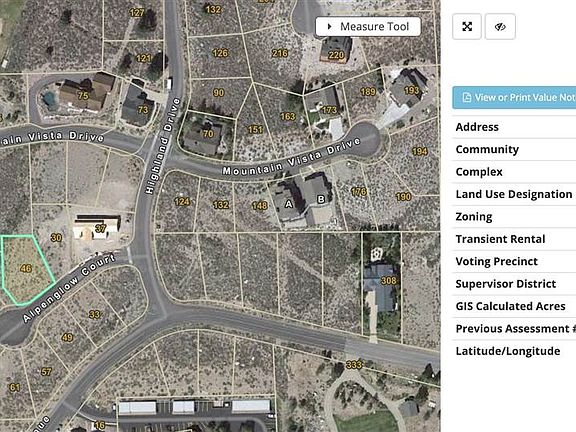576x432 pixels.
Task: Click parcel label 151
Action: tap(255, 129)
